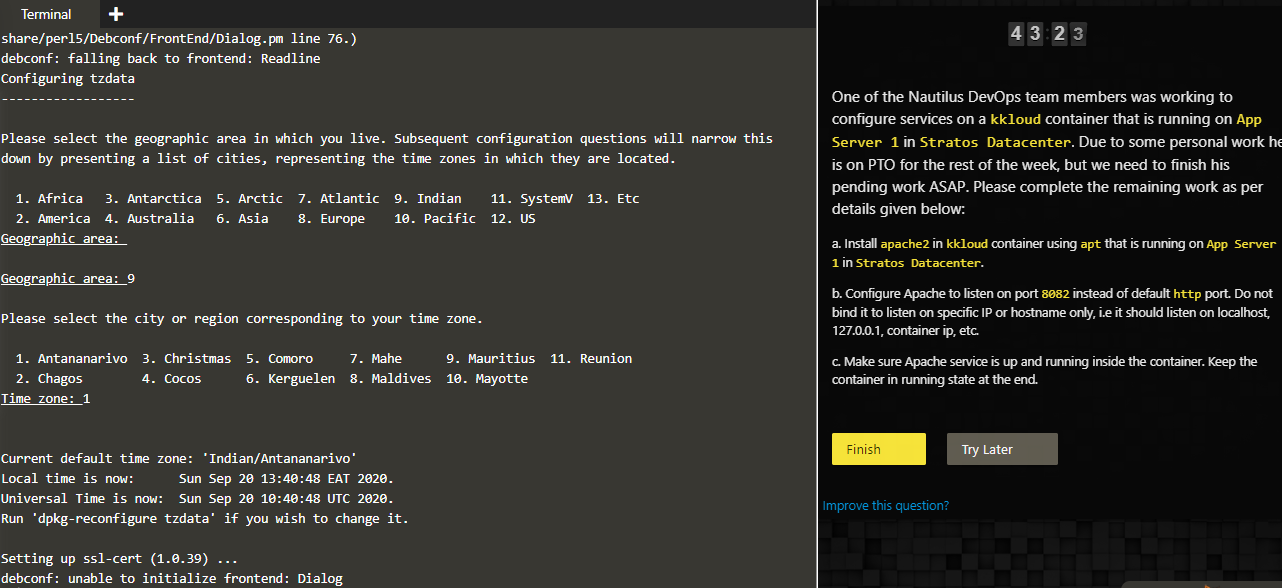Select the Terminal tab
This screenshot has height=588, width=1282.
(46, 14)
